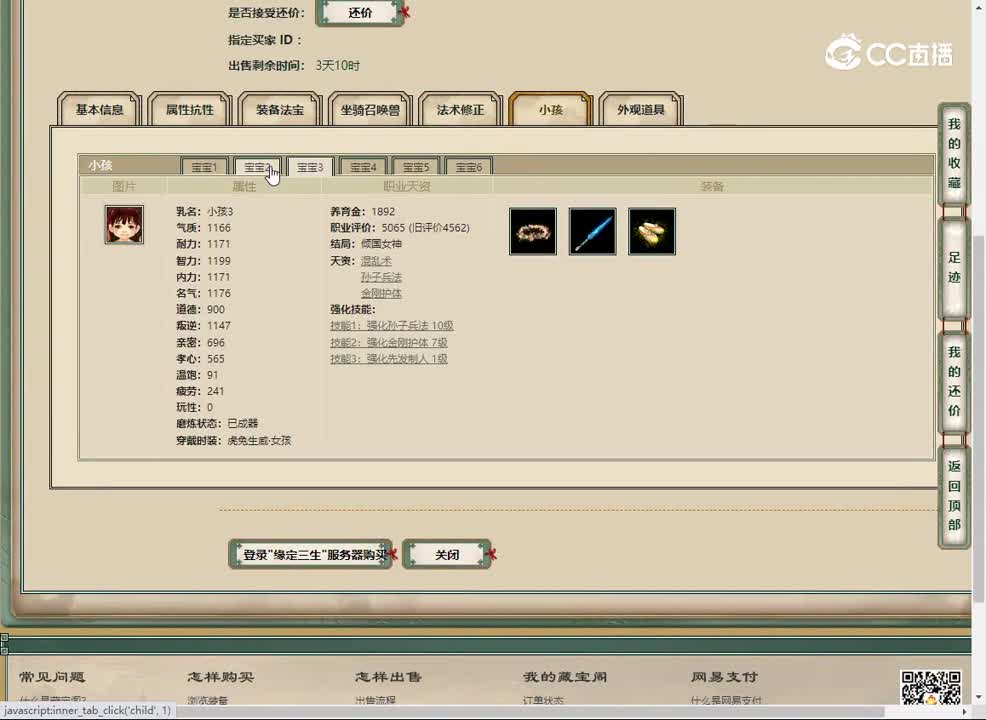Click the blue sword equipment icon
The height and width of the screenshot is (720, 986).
coord(592,231)
